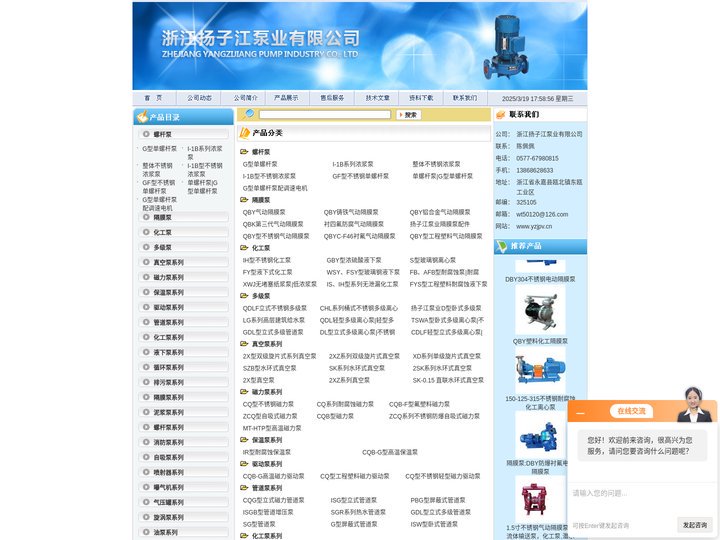Click the 在线交流 chat title pill
The width and height of the screenshot is (720, 540).
pyautogui.click(x=631, y=411)
